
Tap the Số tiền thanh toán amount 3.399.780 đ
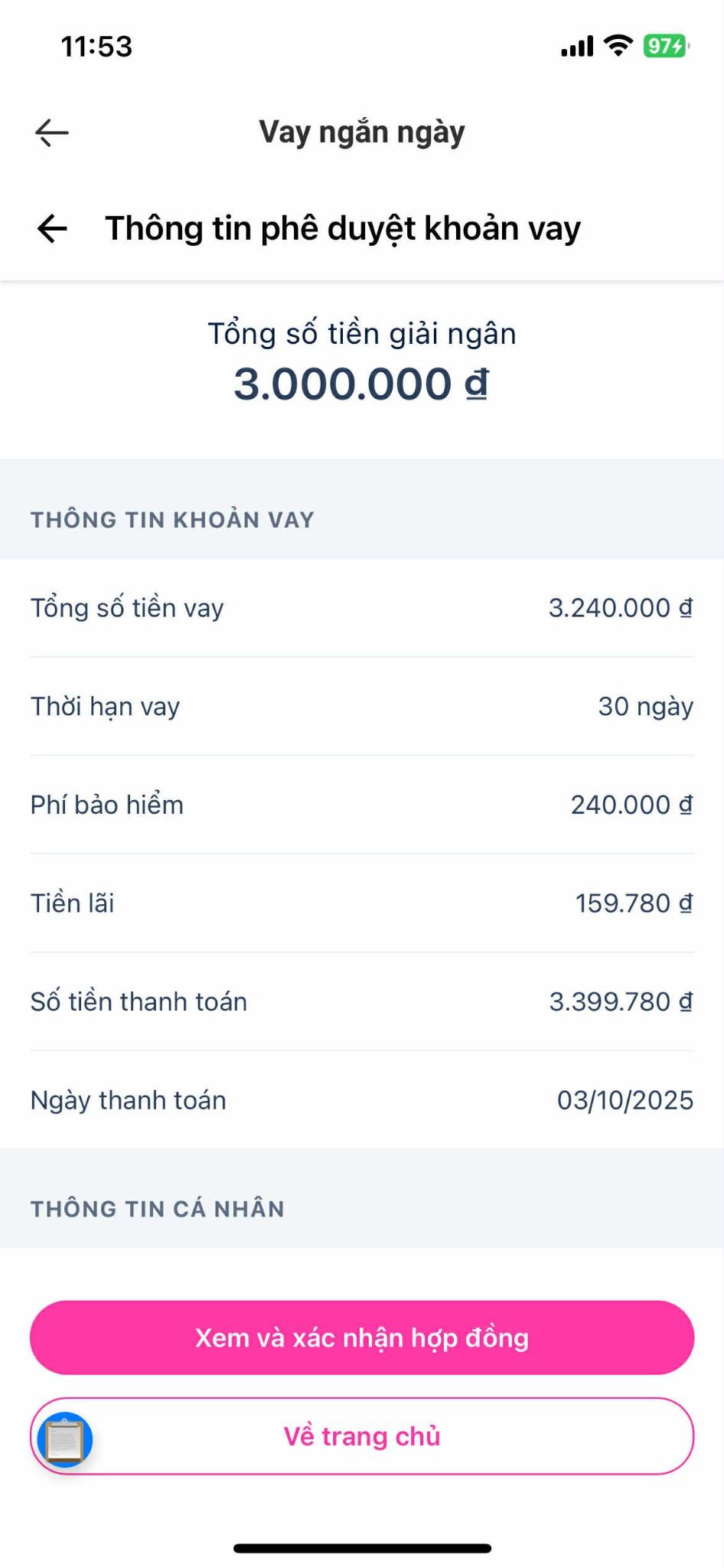click(621, 1001)
